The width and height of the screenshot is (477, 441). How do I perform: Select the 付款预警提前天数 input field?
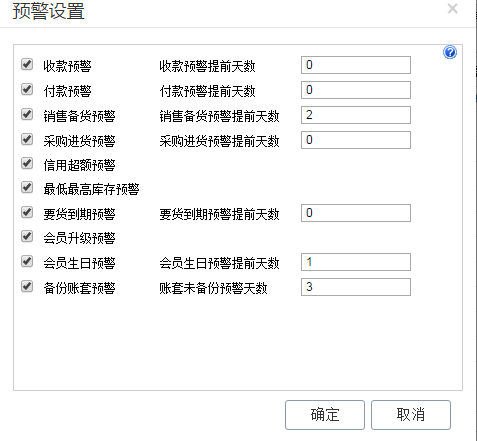pos(356,90)
